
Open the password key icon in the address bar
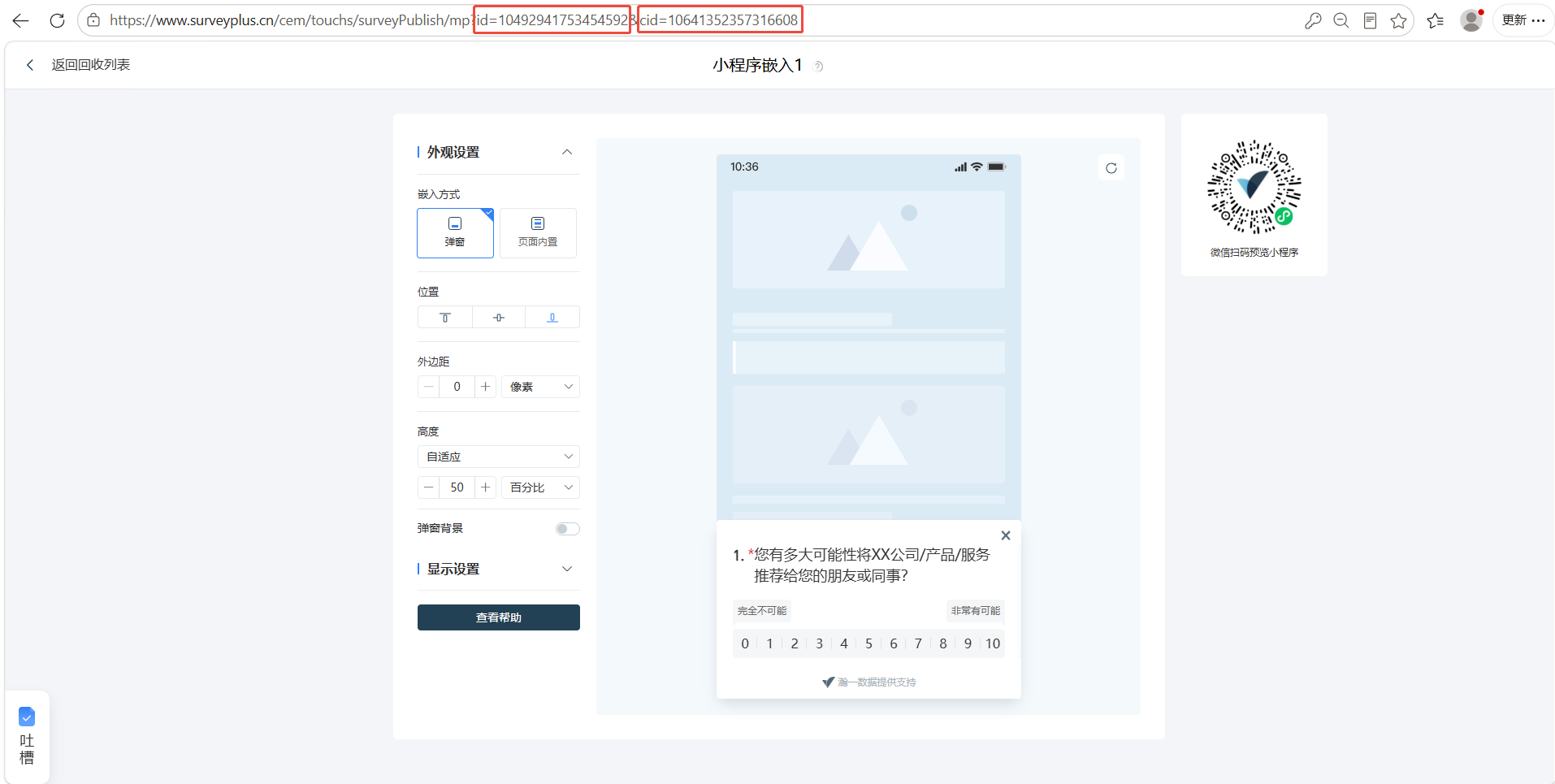click(1313, 21)
